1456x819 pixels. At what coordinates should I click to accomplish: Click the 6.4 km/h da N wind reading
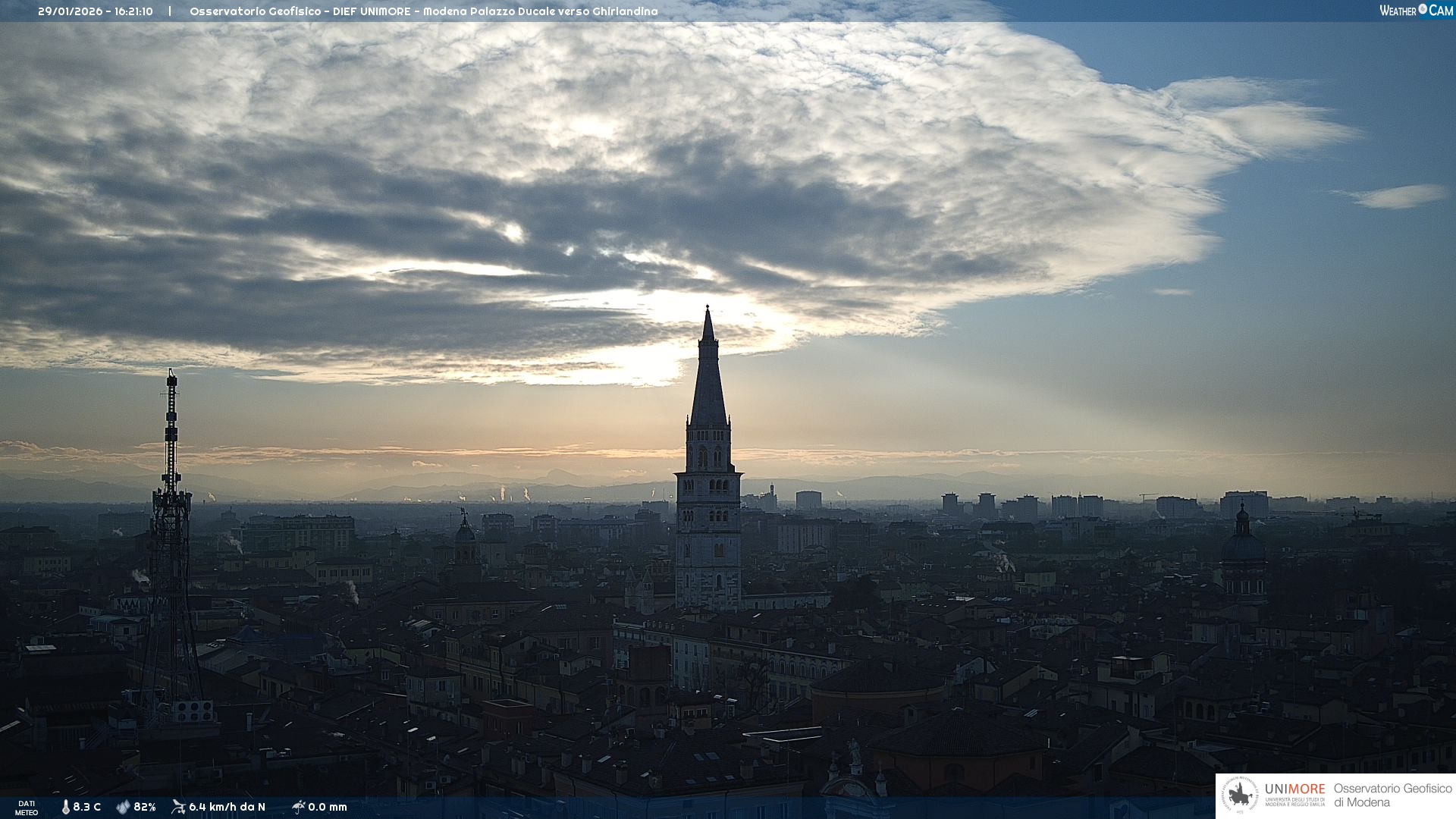pos(227,807)
